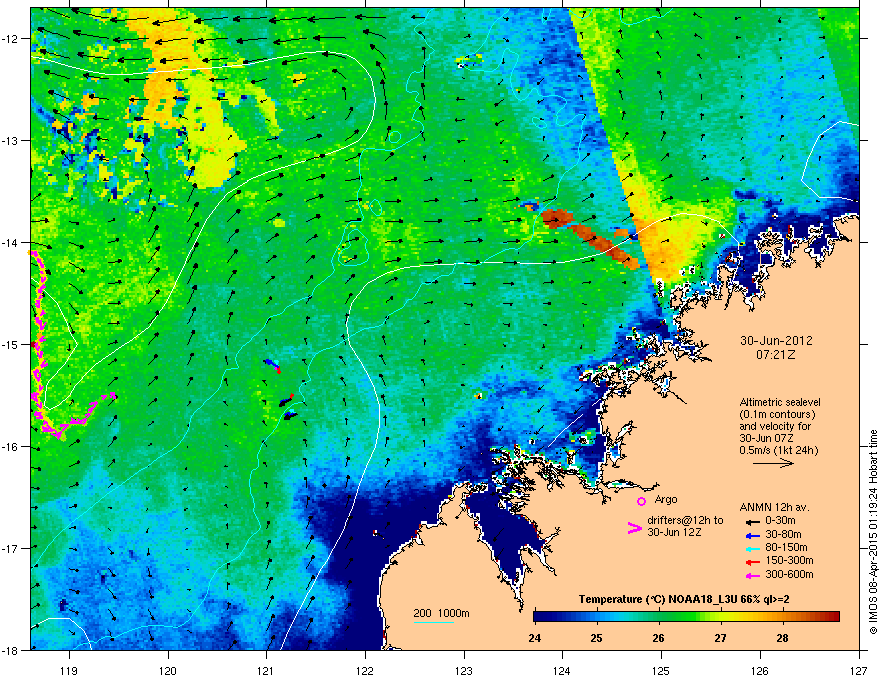Click the drifters@12h legend text
The image size is (880, 680).
pos(685,526)
